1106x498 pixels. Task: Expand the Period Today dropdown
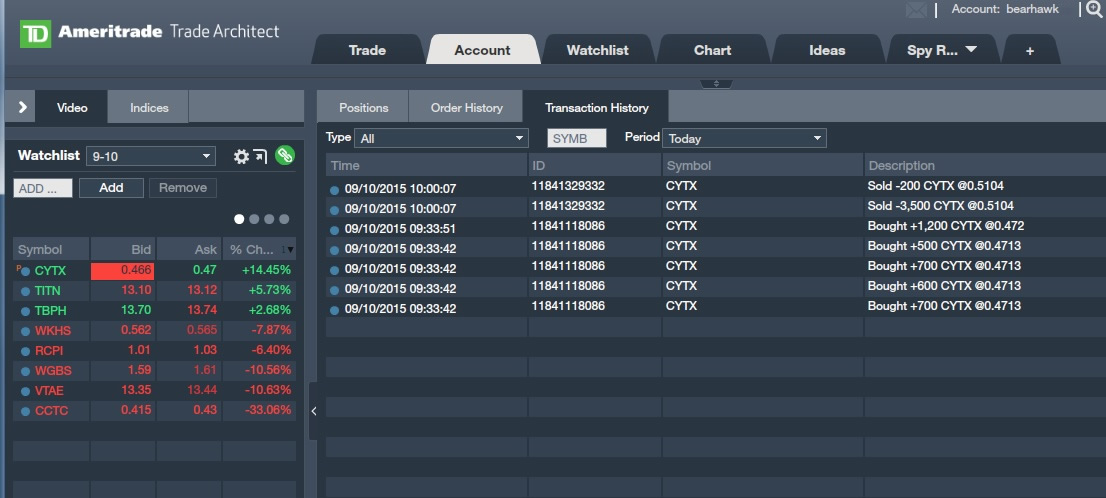pyautogui.click(x=745, y=138)
